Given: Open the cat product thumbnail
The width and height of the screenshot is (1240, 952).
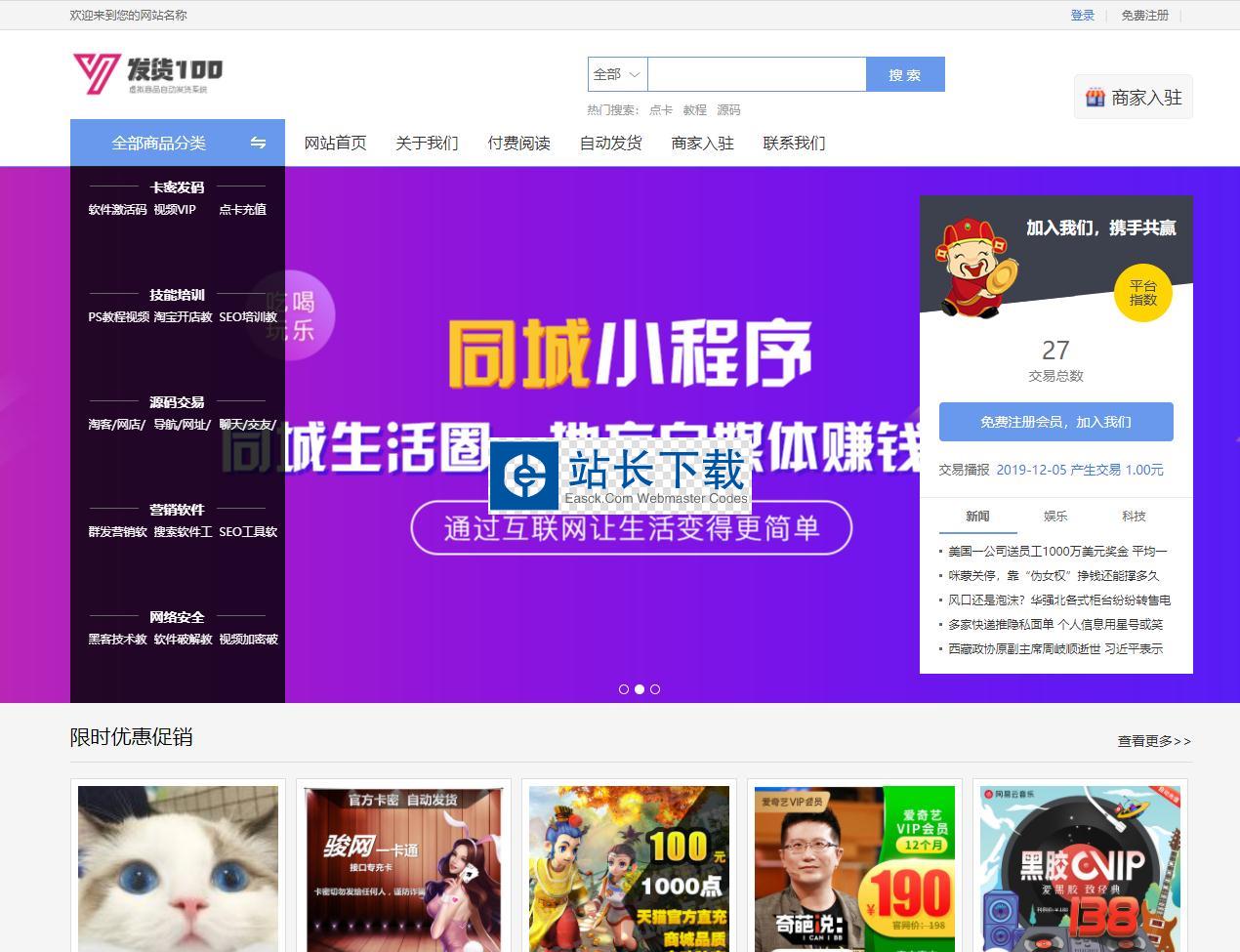Looking at the screenshot, I should pos(178,867).
